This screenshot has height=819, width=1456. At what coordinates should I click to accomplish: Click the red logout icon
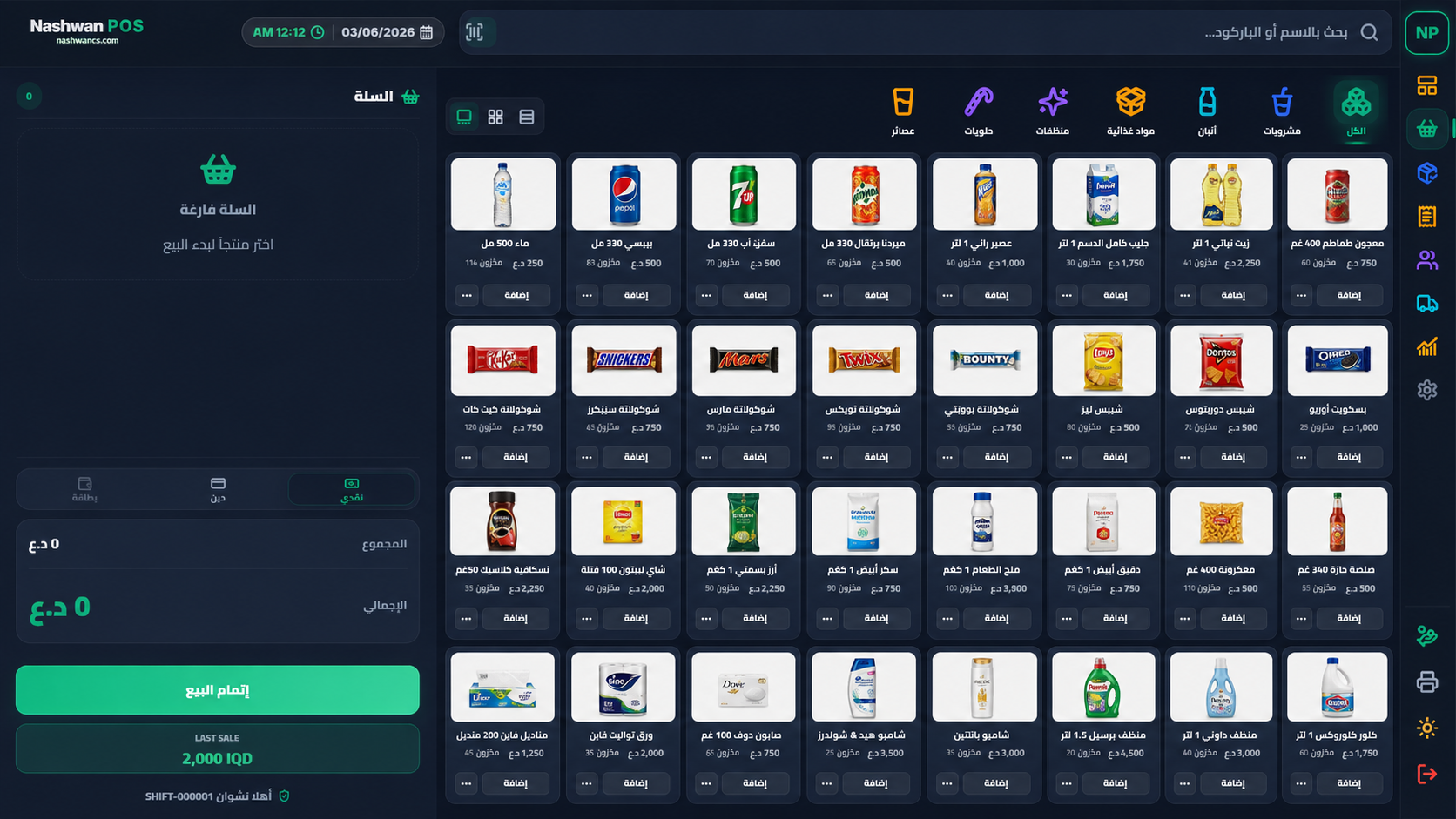pos(1426,774)
